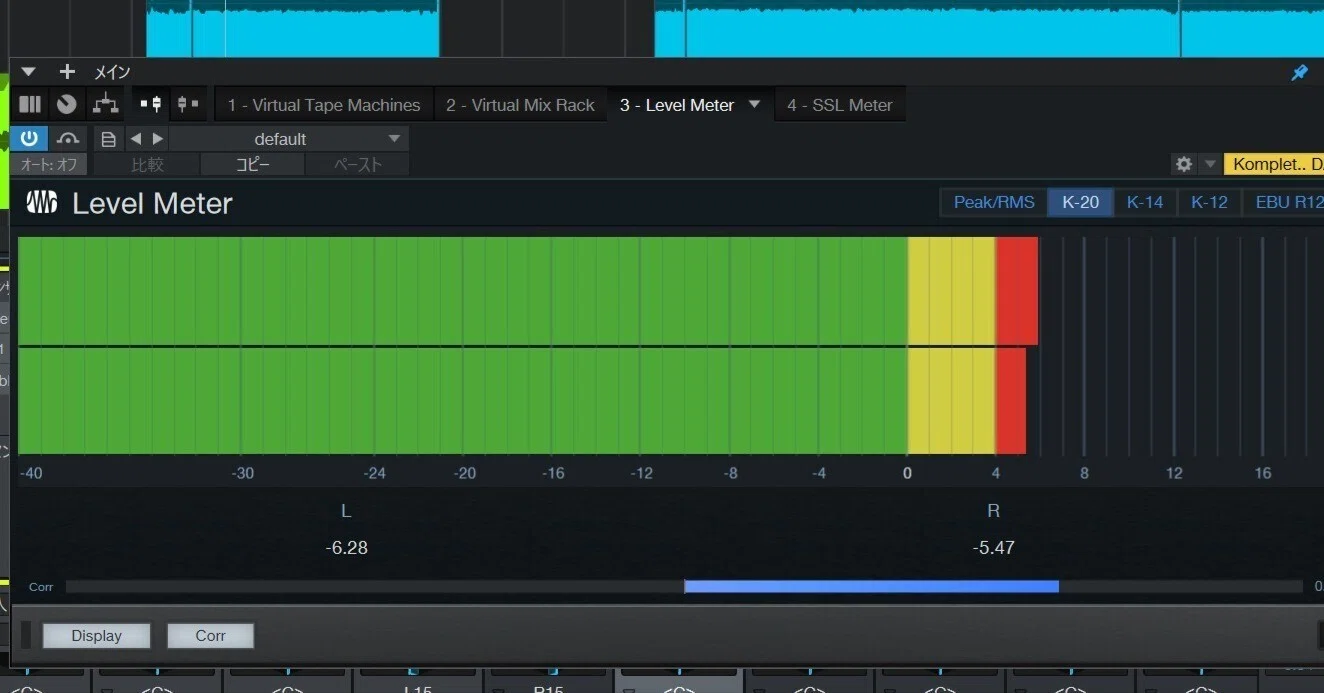Click the knob macro controls icon
This screenshot has width=1324, height=693.
point(67,104)
